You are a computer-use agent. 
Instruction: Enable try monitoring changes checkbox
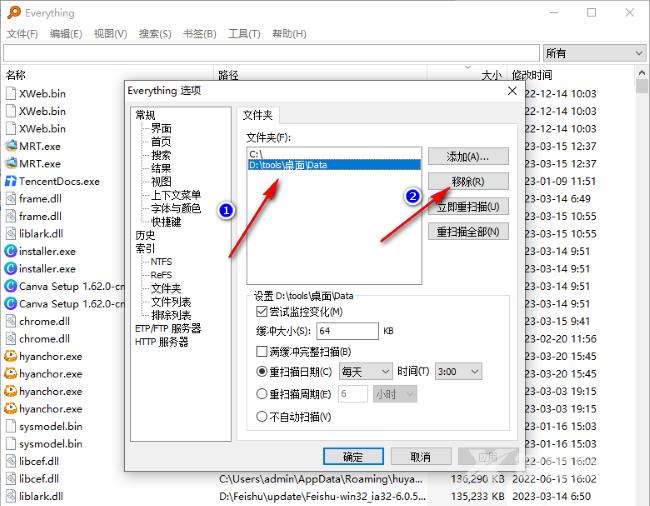click(262, 312)
